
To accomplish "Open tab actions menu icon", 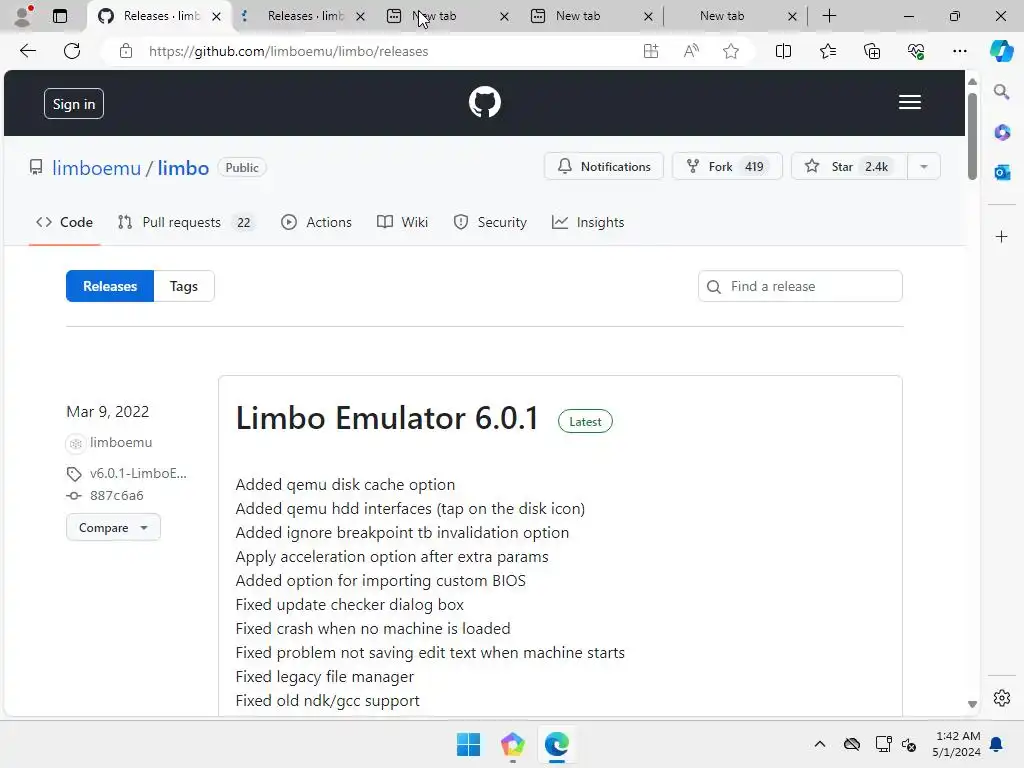I will click(59, 16).
